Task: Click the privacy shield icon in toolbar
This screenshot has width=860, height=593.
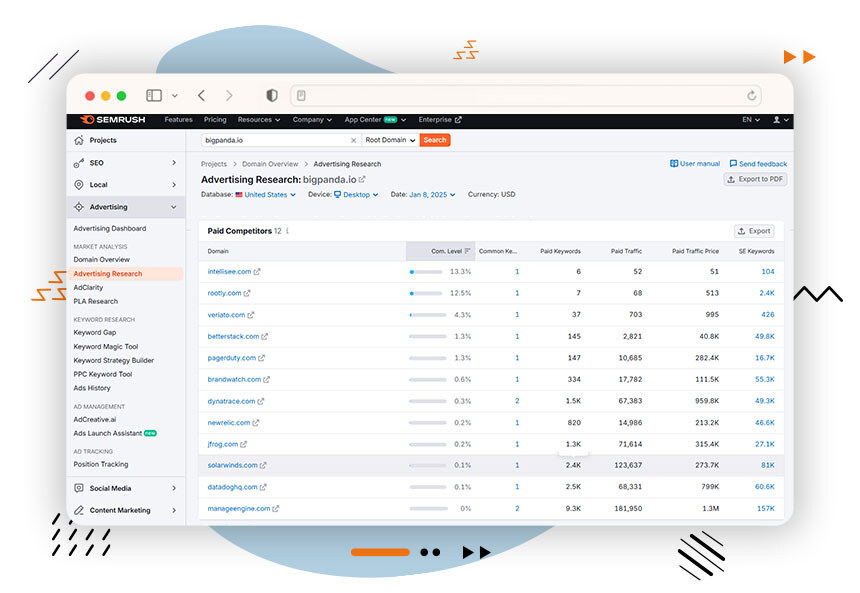Action: coord(272,96)
